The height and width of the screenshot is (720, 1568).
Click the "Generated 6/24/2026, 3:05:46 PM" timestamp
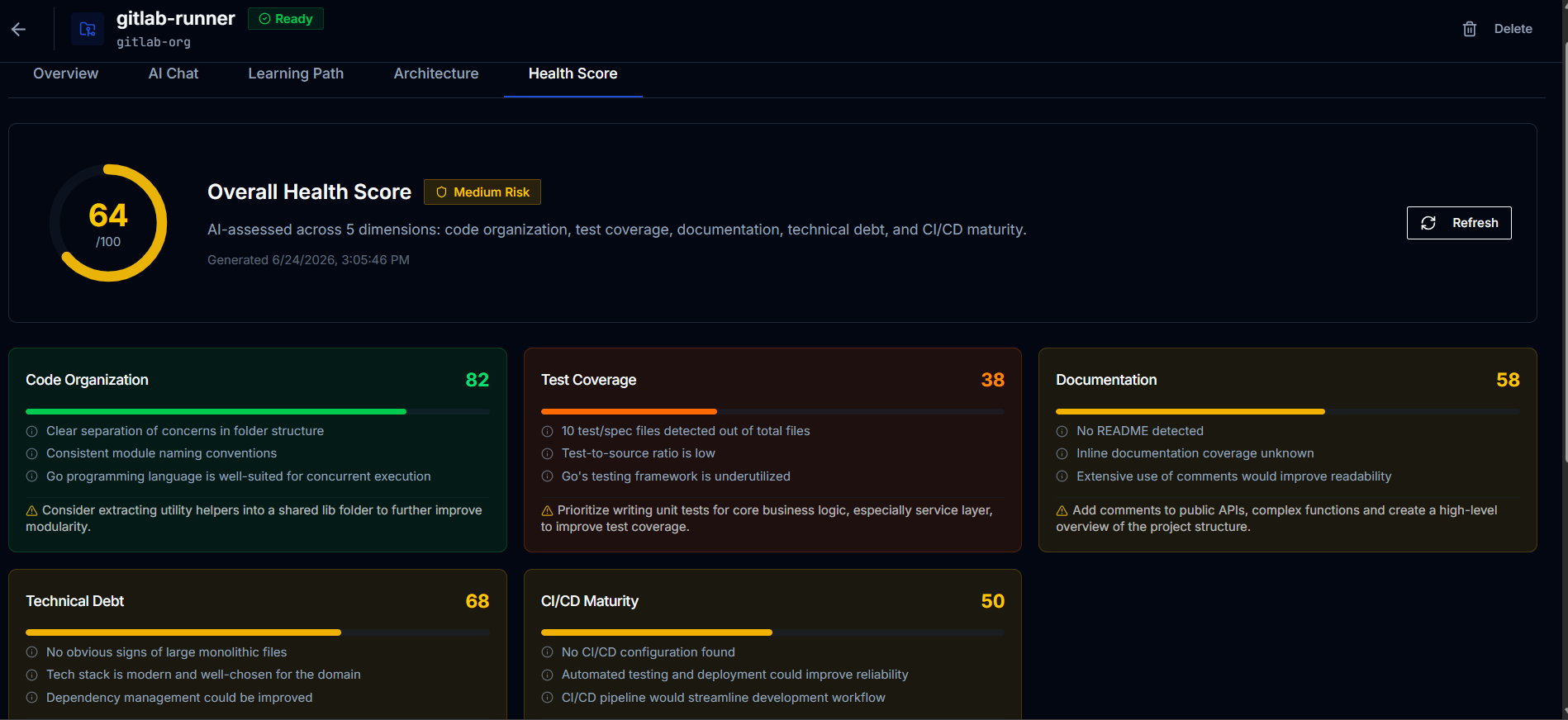pyautogui.click(x=308, y=260)
